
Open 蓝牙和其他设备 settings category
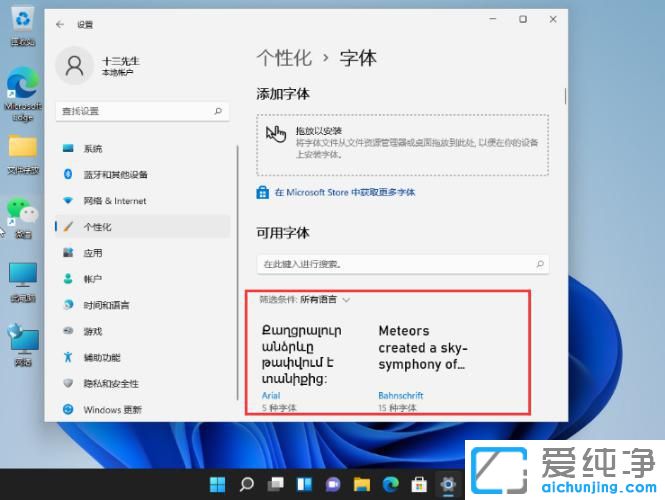[x=142, y=174]
